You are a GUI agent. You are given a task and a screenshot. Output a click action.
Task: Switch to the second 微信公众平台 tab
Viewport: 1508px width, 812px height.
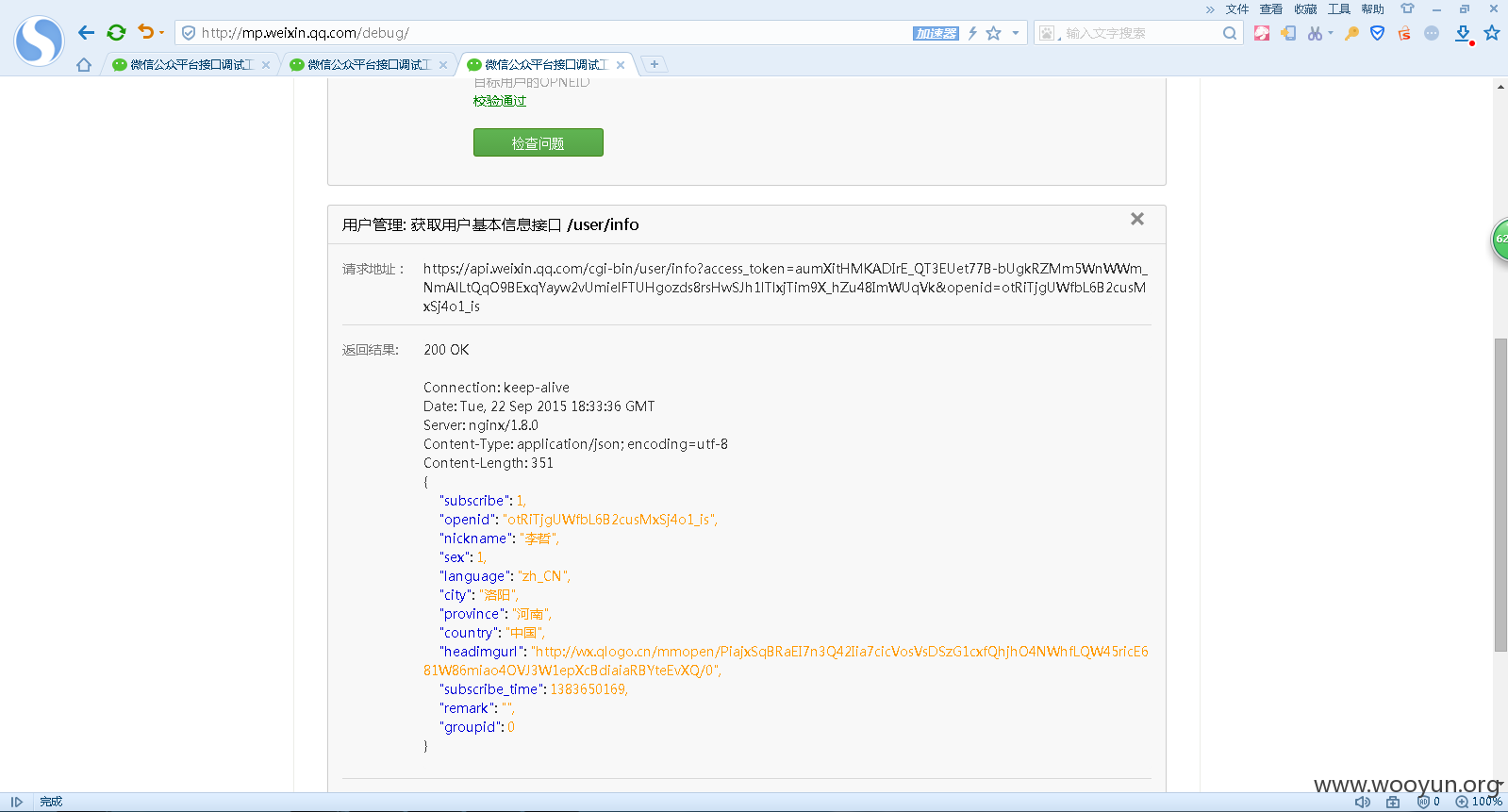[361, 65]
